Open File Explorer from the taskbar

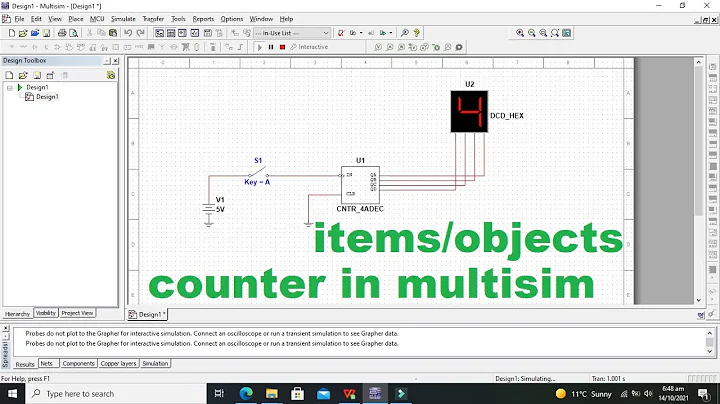click(x=272, y=394)
